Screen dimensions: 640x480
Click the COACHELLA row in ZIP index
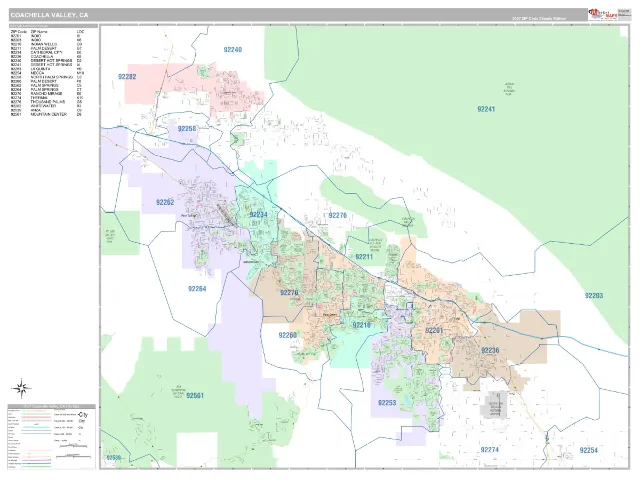(47, 56)
